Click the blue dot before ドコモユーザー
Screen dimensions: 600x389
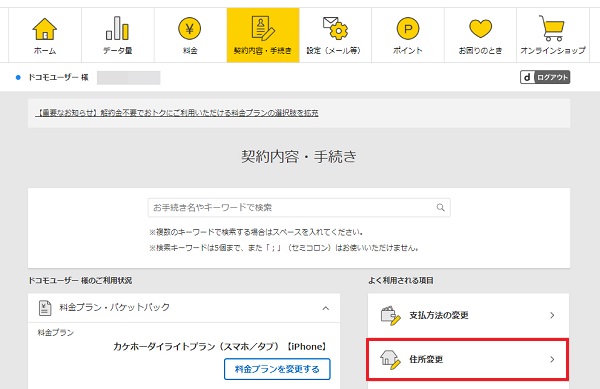[18, 78]
